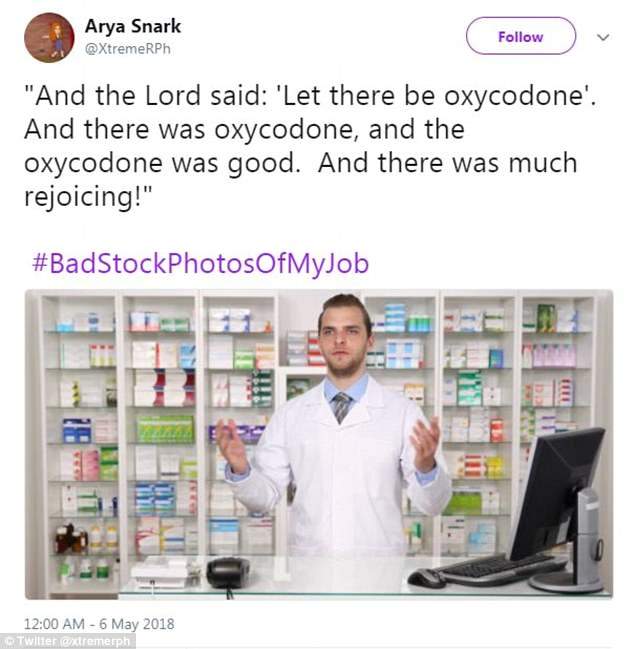634x649 pixels.
Task: Open the #BadStockPhotosOfMyJob hashtag
Action: (200, 263)
